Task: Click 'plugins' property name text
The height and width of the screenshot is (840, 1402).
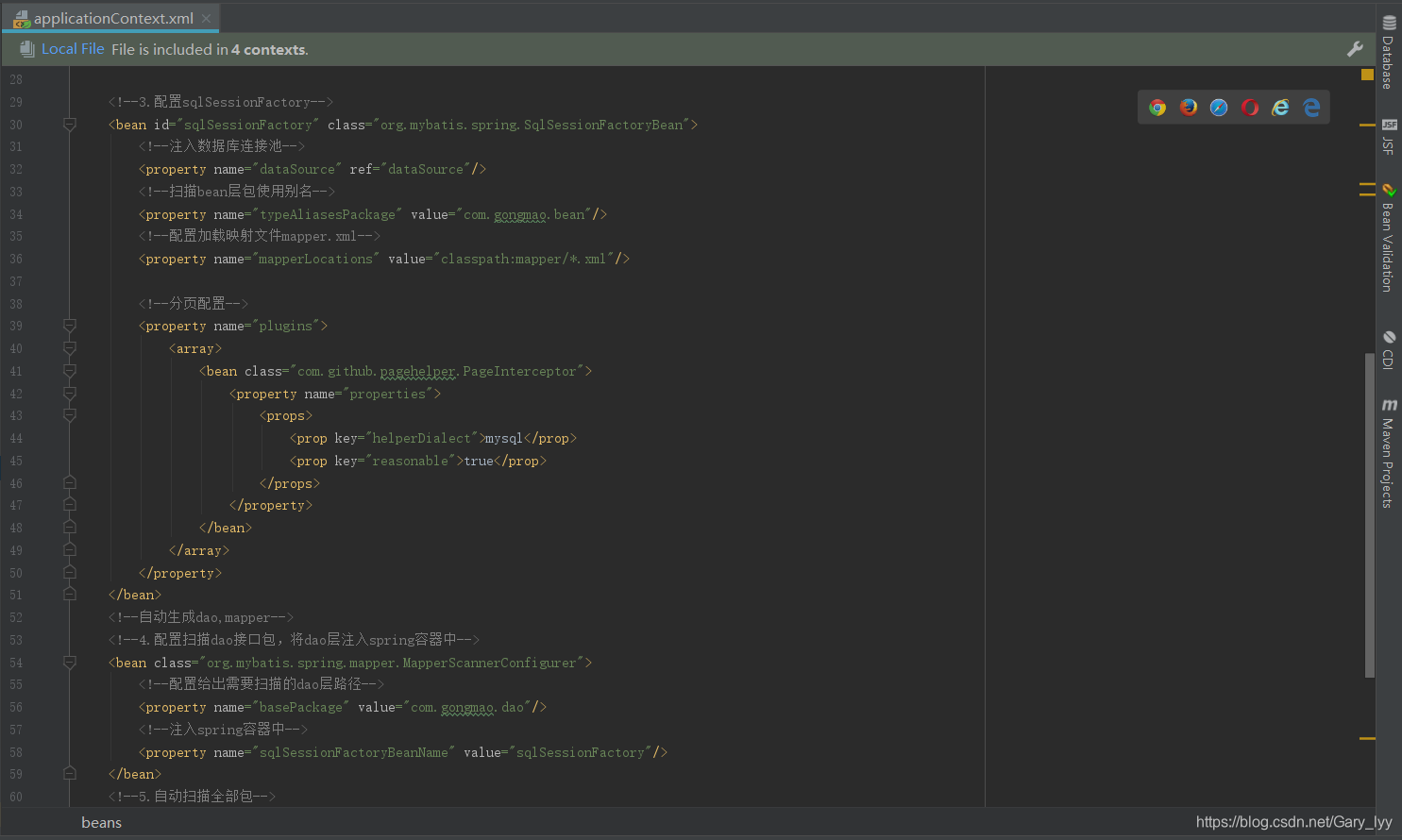Action: 286,326
